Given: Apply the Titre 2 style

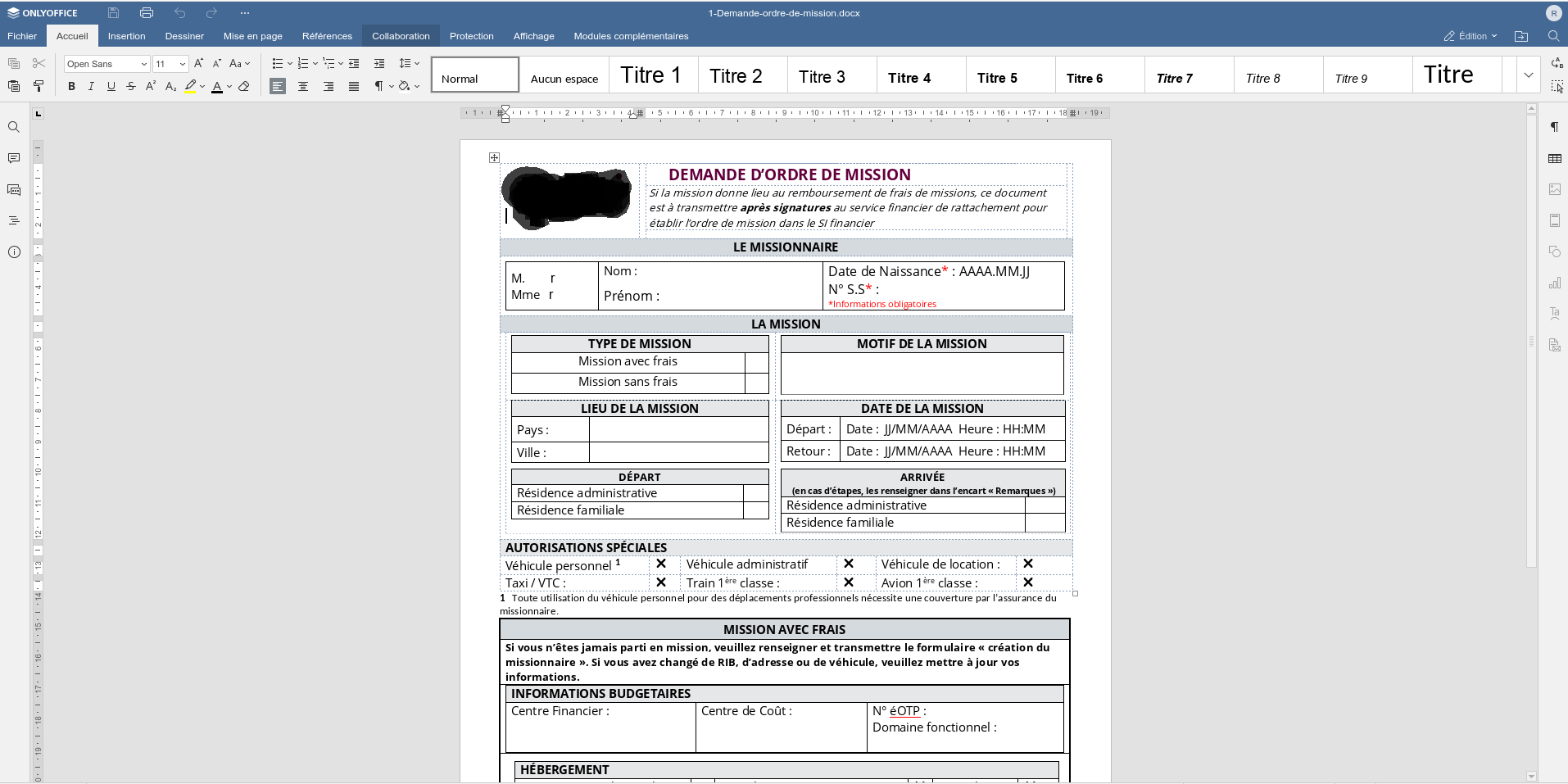Looking at the screenshot, I should 742,75.
